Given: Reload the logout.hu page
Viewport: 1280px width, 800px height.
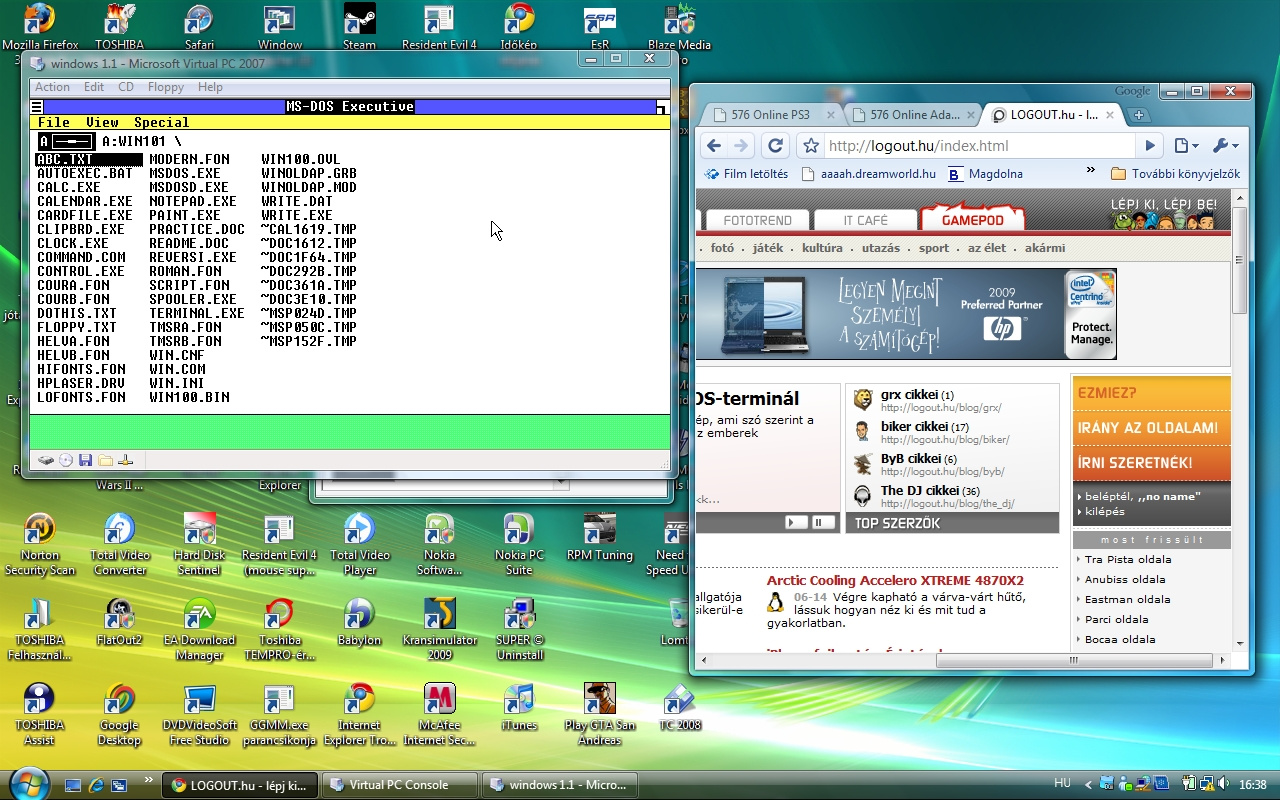Looking at the screenshot, I should click(775, 146).
